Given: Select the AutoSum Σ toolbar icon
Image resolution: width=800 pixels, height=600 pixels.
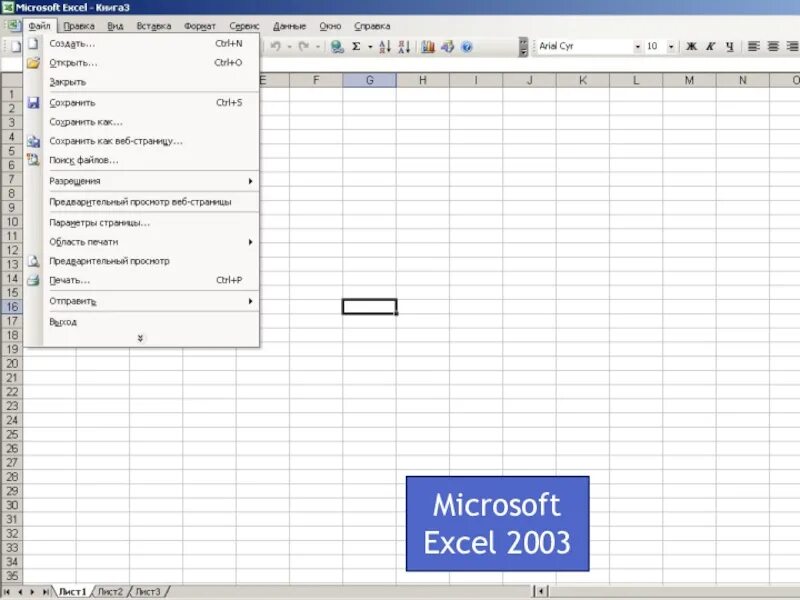Looking at the screenshot, I should [x=356, y=46].
